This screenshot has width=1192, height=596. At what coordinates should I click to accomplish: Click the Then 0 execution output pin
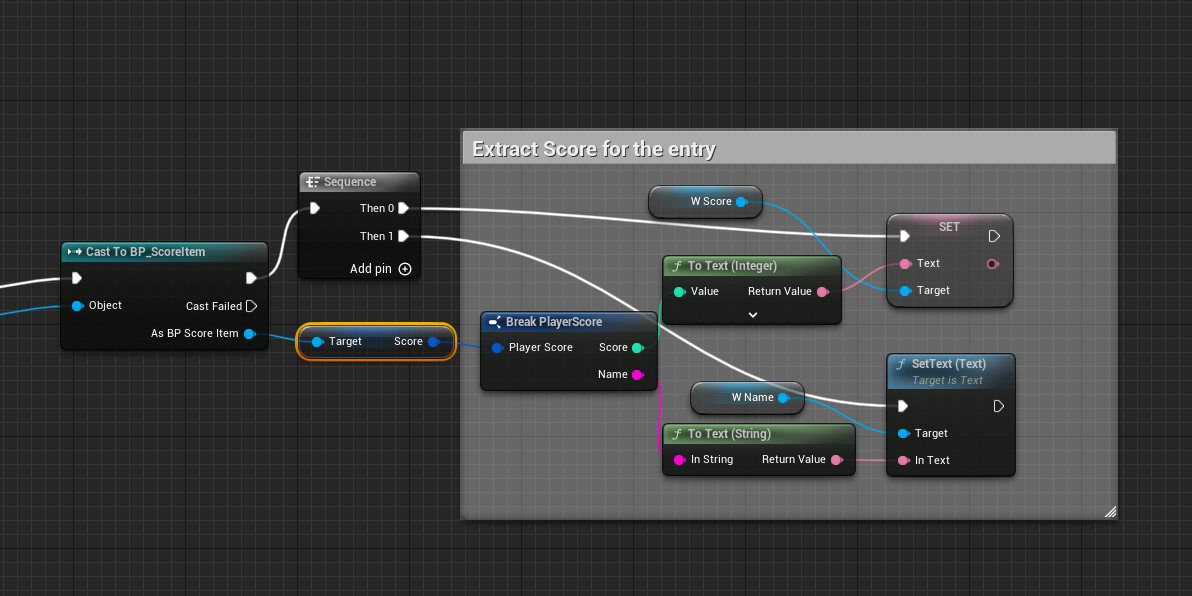(403, 209)
